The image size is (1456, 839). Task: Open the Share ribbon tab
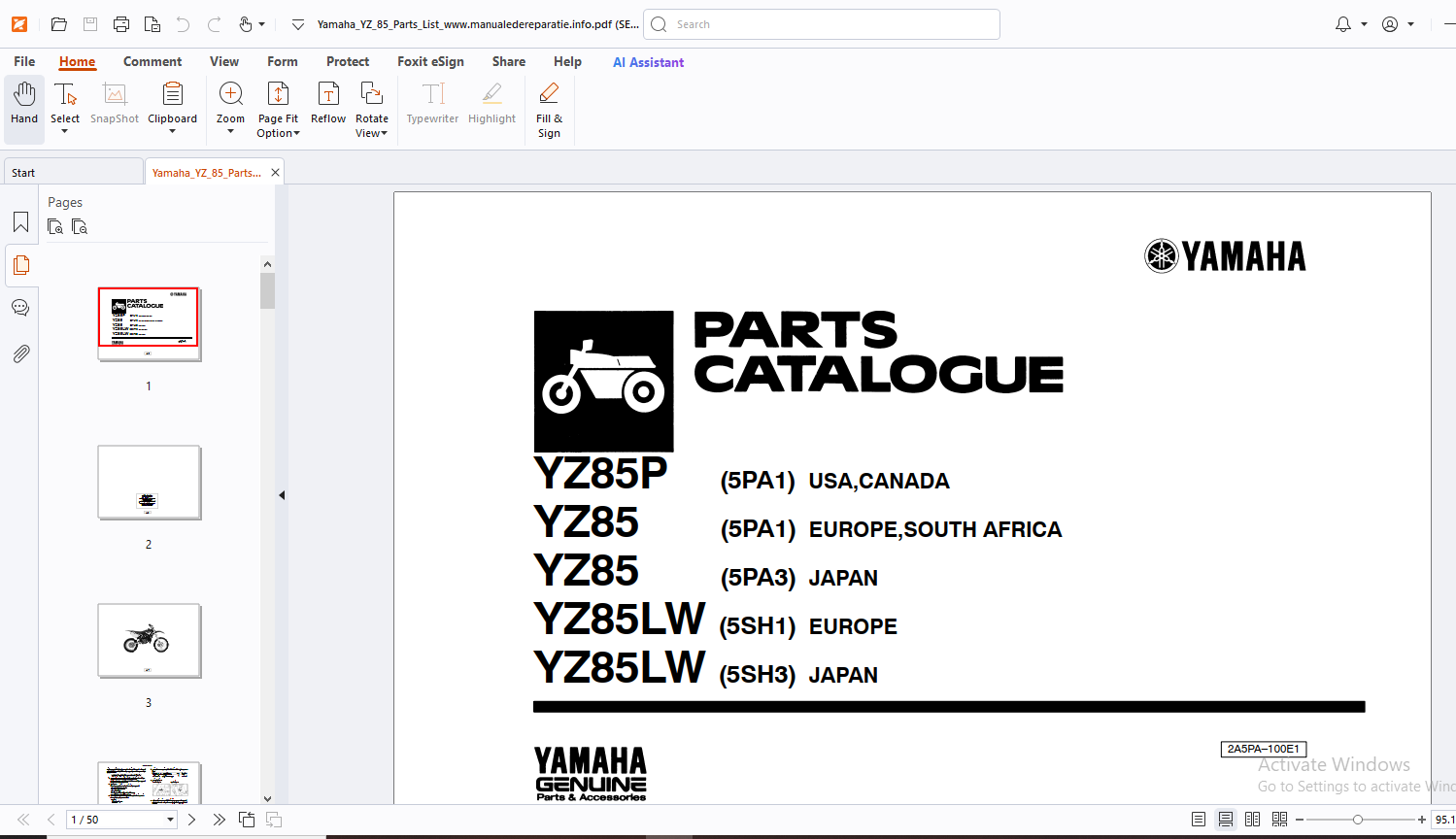tap(509, 61)
